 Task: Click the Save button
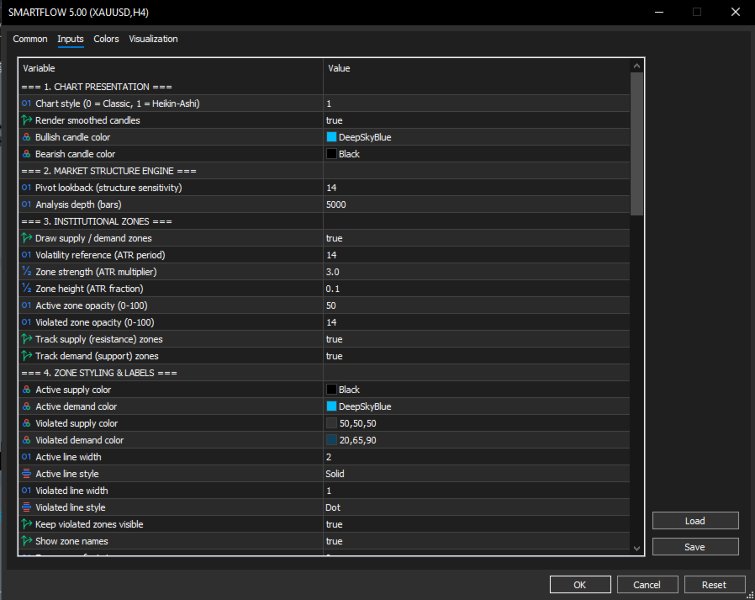(x=695, y=547)
